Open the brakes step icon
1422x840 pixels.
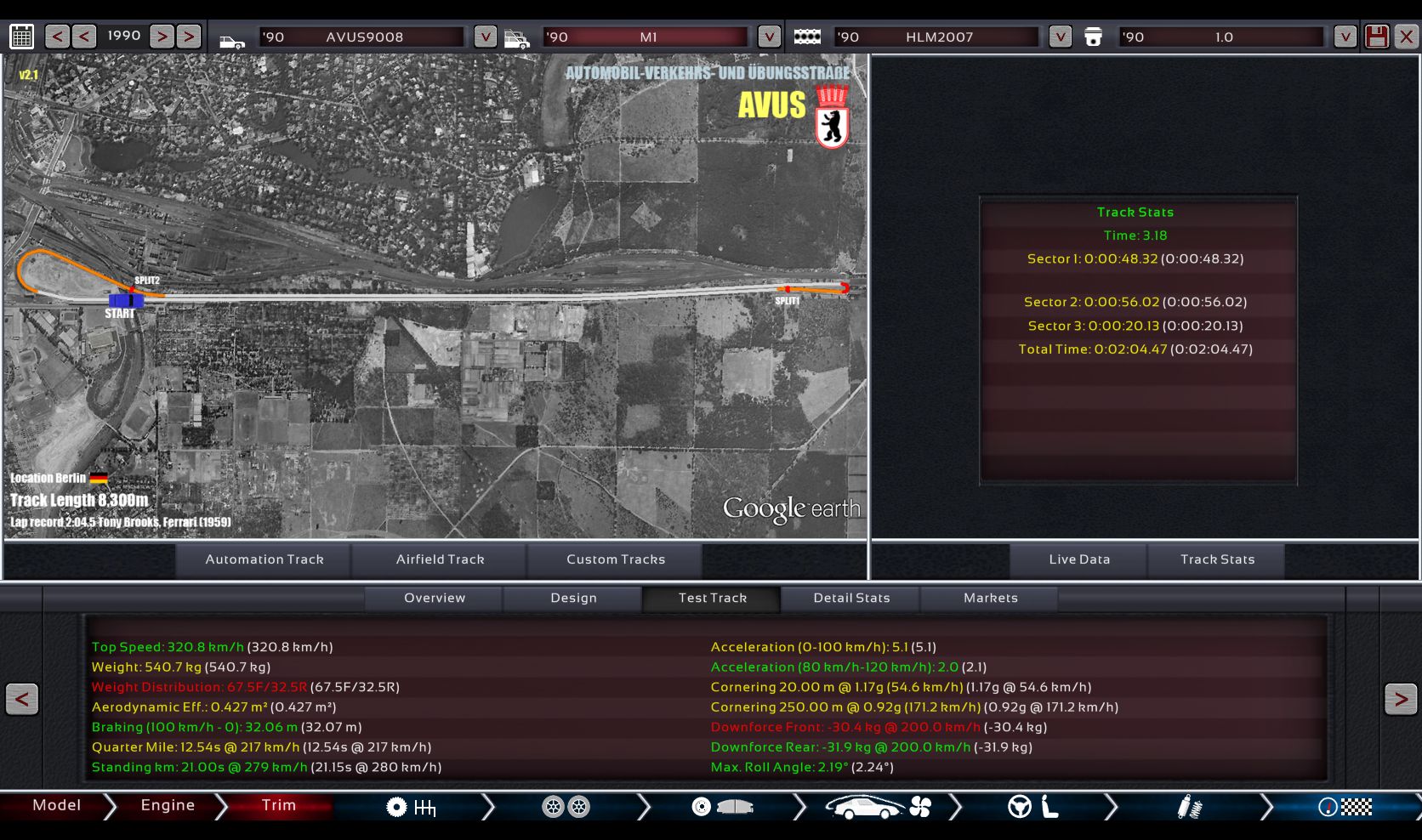[723, 807]
